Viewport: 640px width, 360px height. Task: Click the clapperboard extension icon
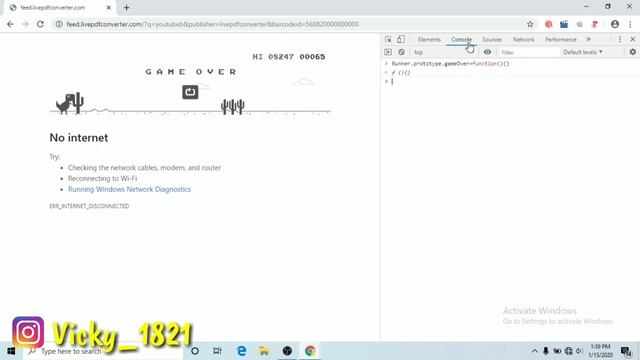[x=564, y=24]
